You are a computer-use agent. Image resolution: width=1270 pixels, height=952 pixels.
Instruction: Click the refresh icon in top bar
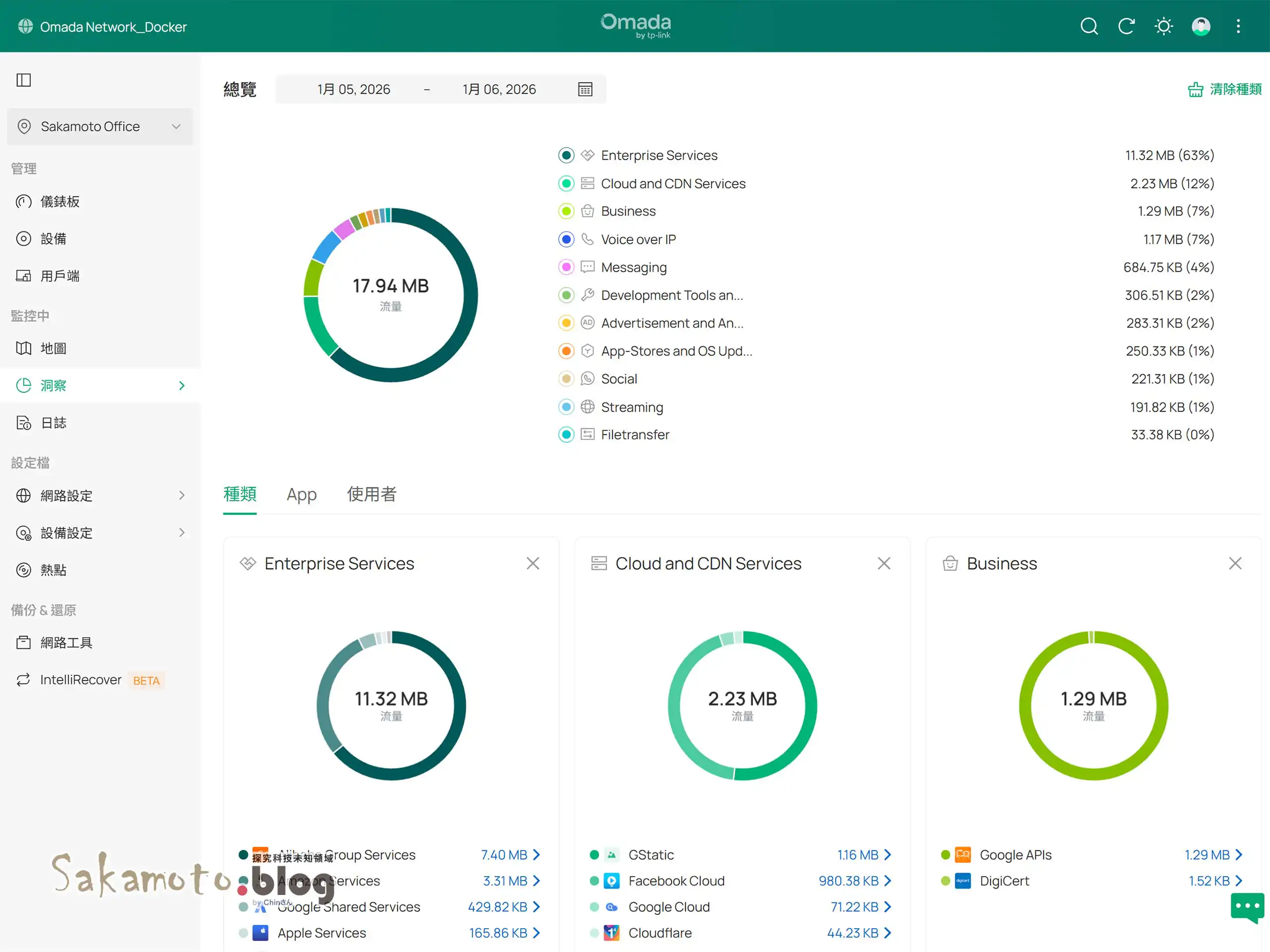[1126, 26]
